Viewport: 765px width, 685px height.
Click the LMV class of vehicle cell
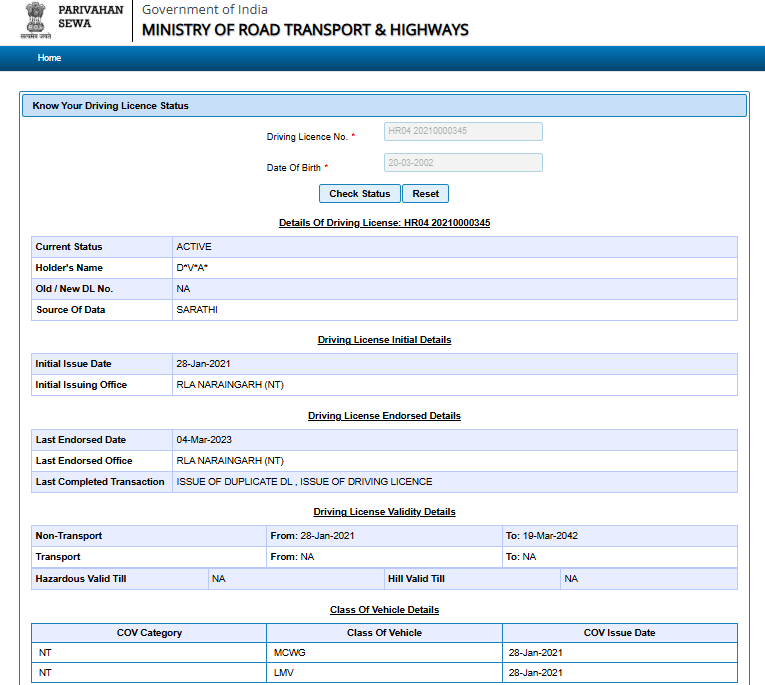[x=283, y=673]
